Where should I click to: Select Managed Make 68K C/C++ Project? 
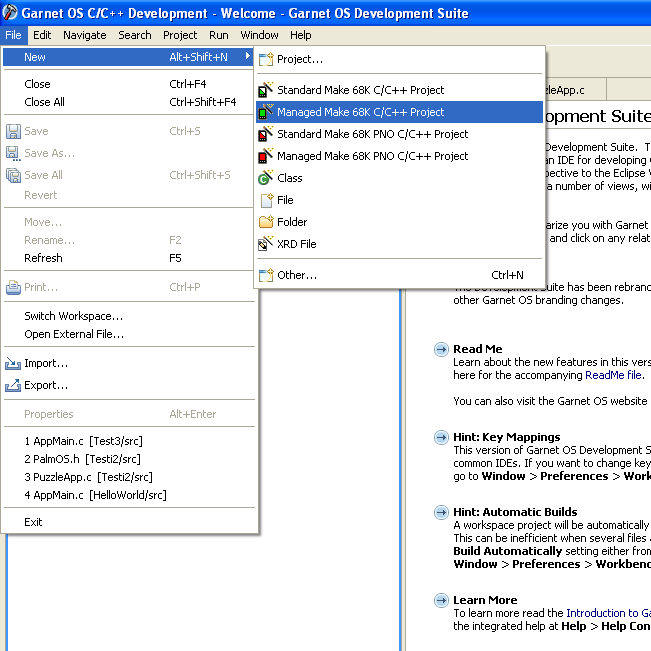399,112
